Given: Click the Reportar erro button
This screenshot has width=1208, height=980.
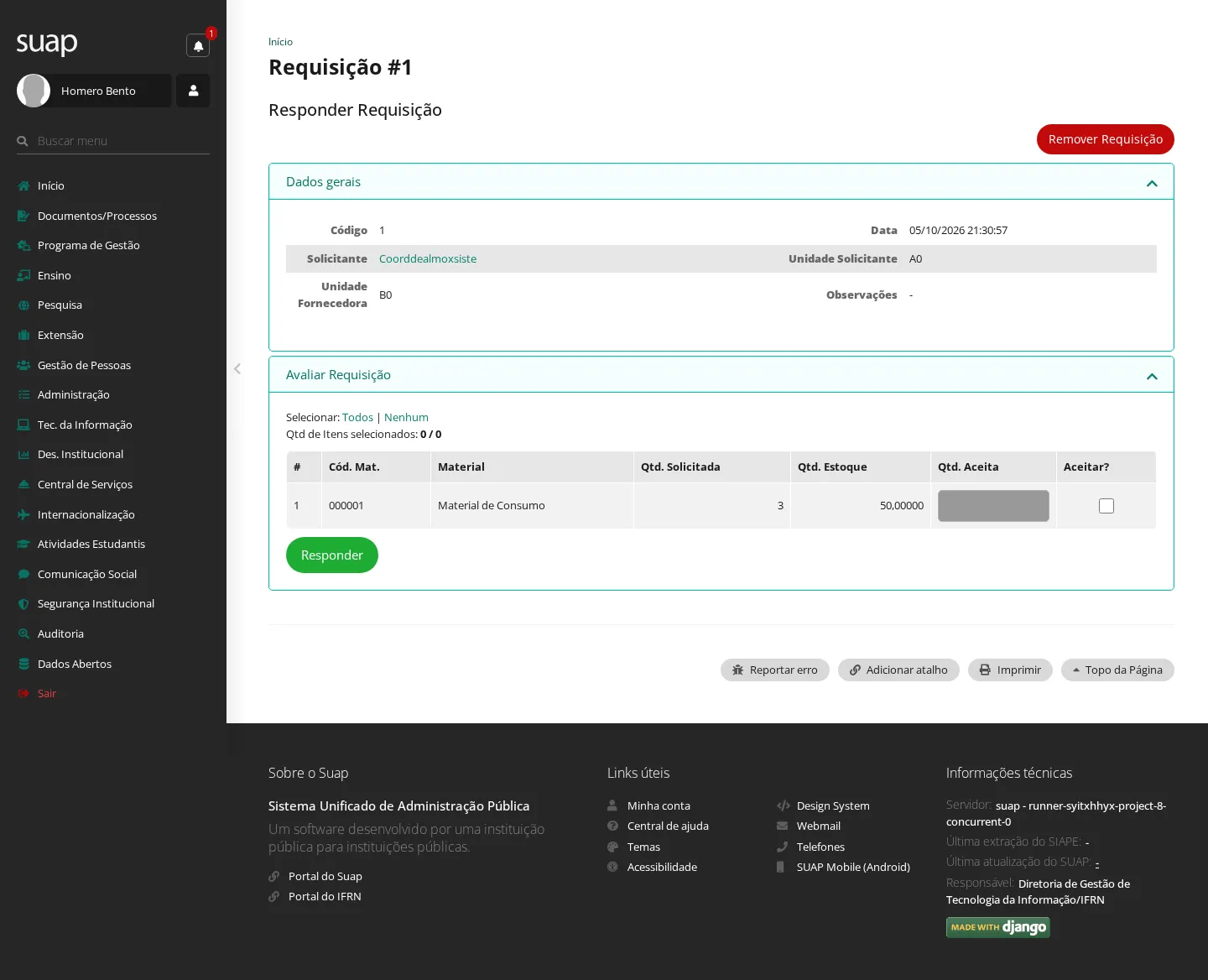Looking at the screenshot, I should tap(775, 670).
